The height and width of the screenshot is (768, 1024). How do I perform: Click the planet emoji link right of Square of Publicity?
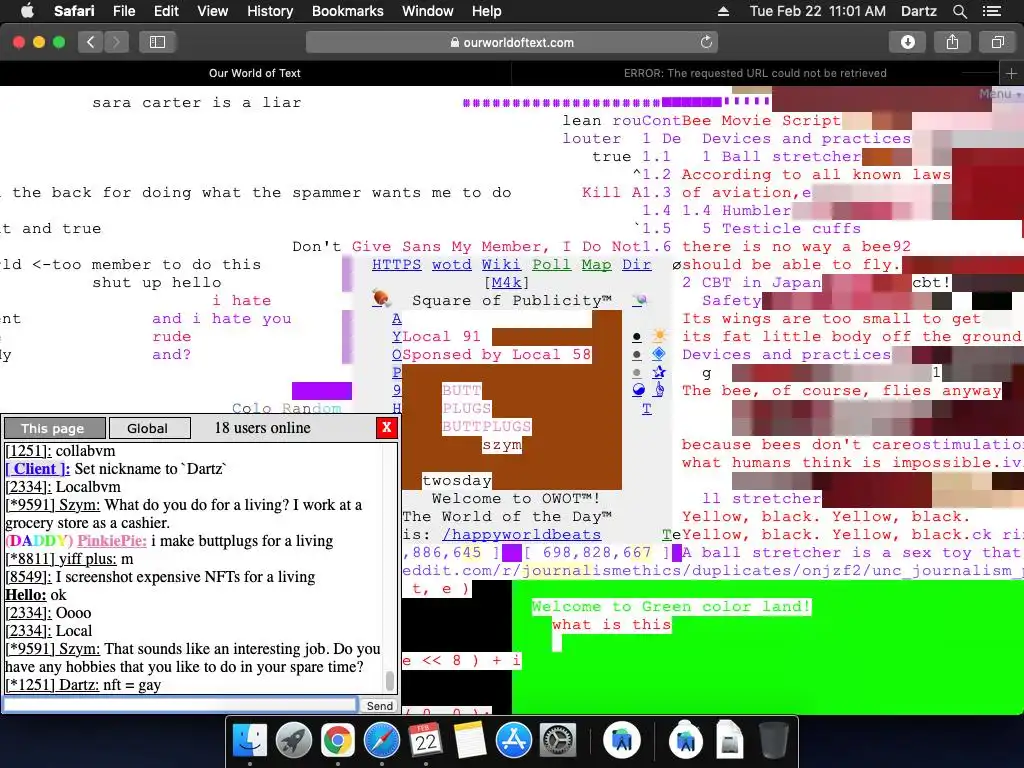[x=640, y=300]
